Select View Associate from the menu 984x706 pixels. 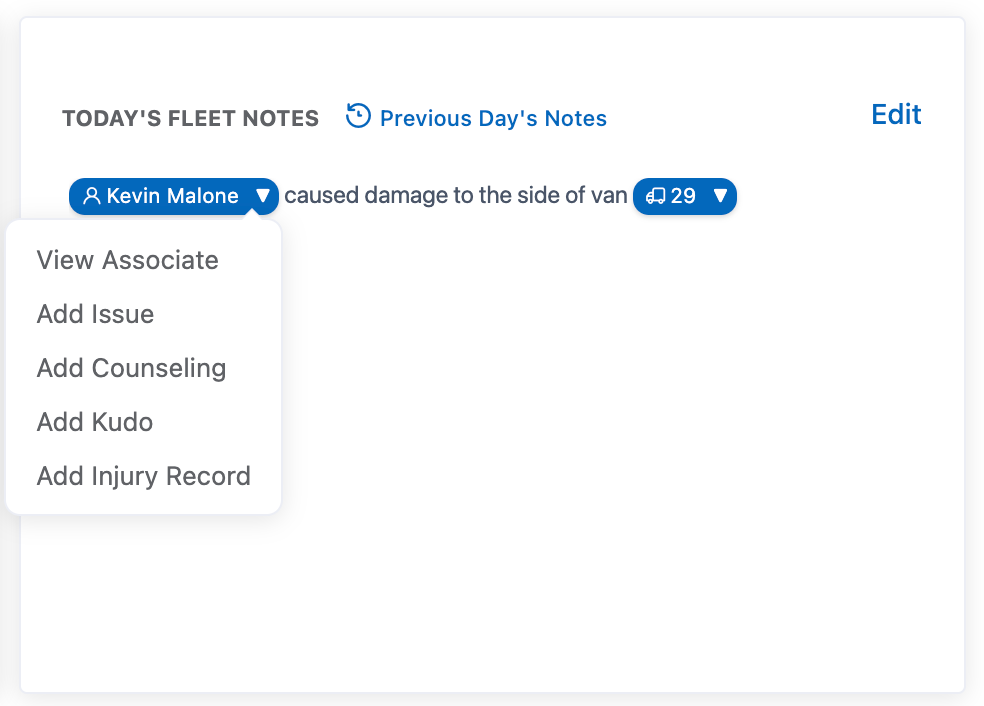(x=127, y=260)
